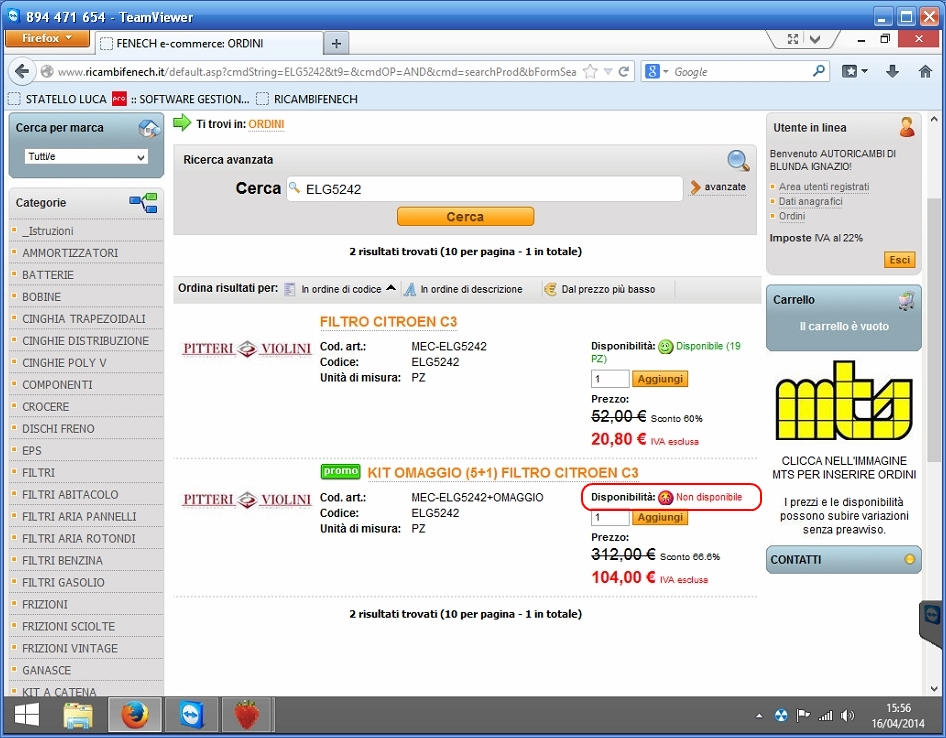Viewport: 946px width, 738px height.
Task: Select the AMMORTIZZATORI category
Action: (70, 253)
